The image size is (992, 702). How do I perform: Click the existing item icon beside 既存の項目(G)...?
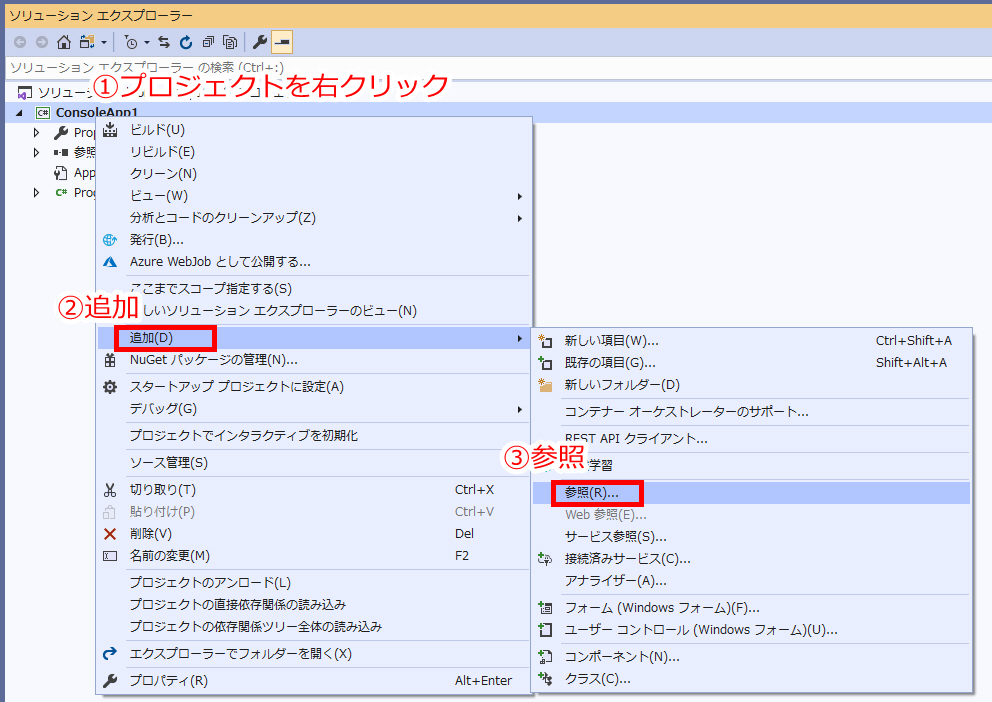point(545,363)
